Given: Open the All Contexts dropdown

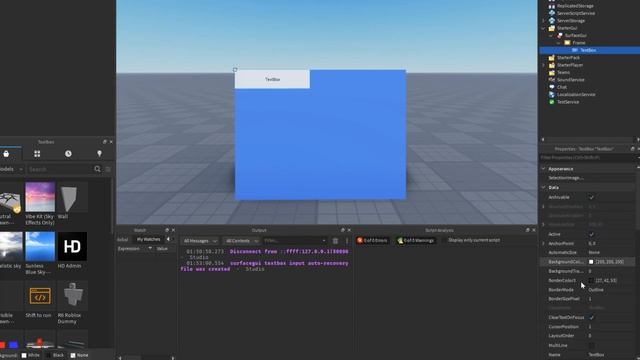Looking at the screenshot, I should (x=242, y=241).
